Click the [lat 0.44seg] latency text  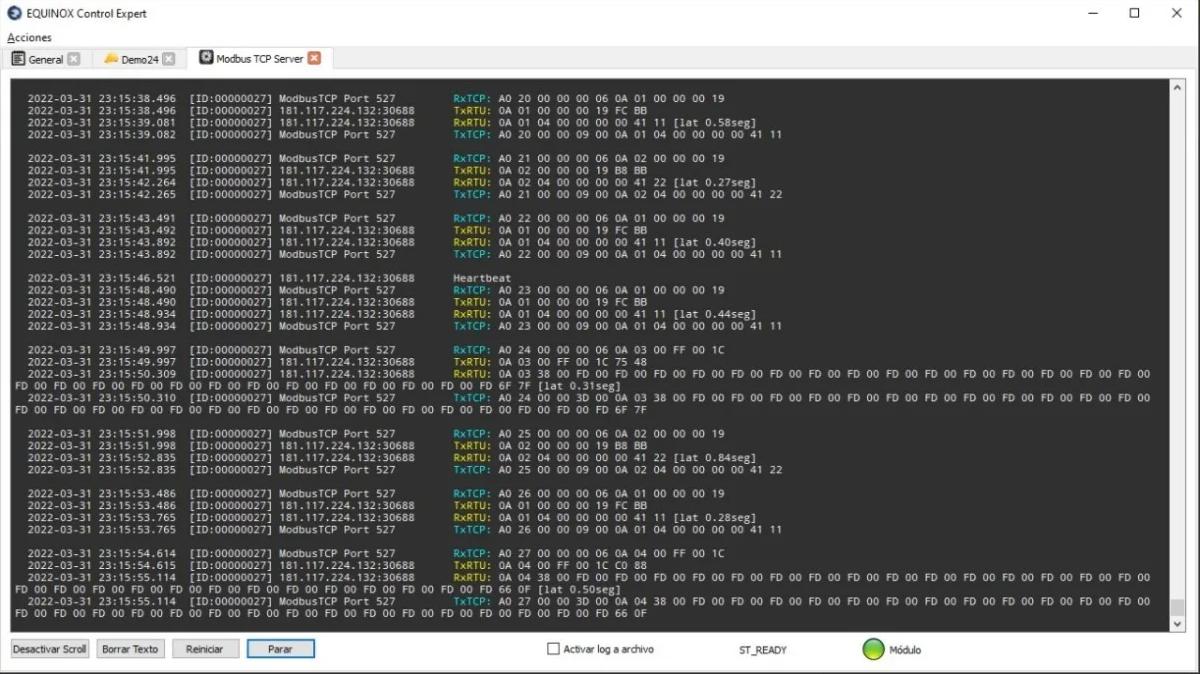[715, 314]
